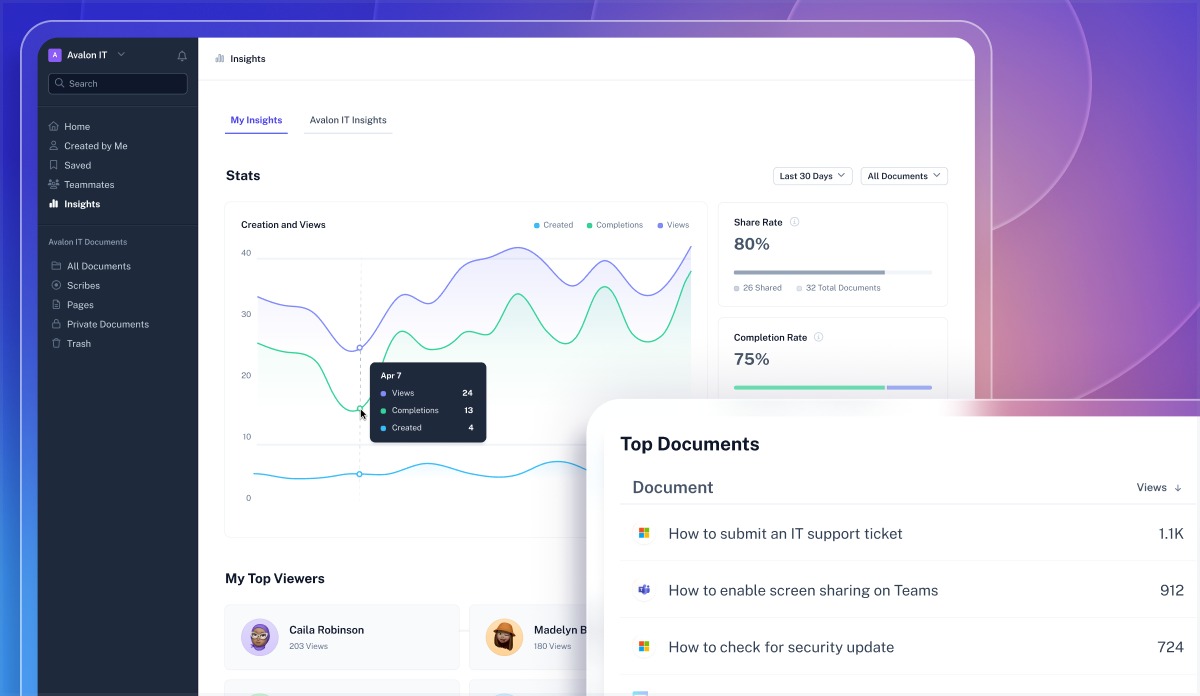1200x696 pixels.
Task: Open Private Documents list
Action: pos(108,324)
